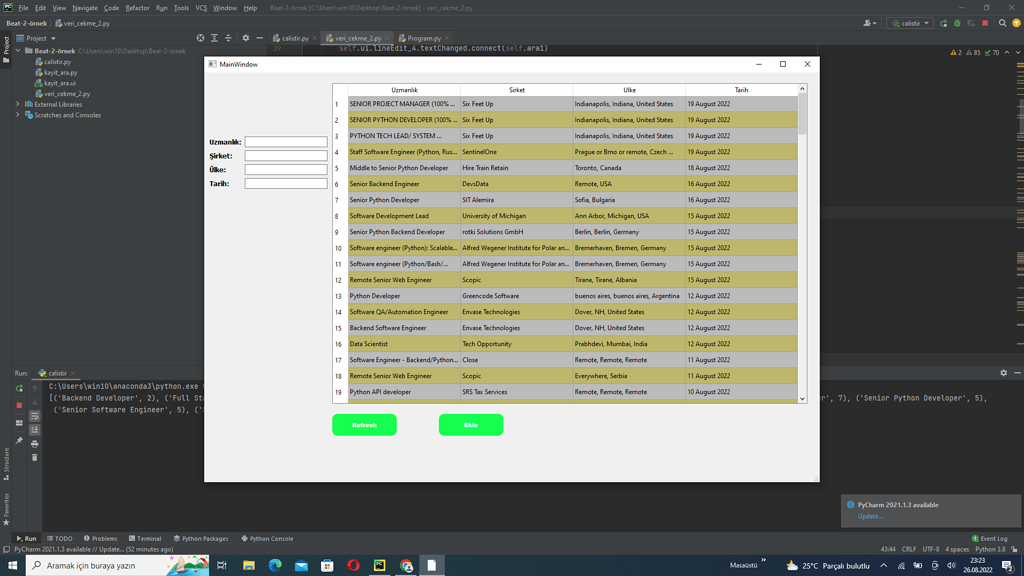Click Tarih input field
The image size is (1024, 576).
[286, 184]
